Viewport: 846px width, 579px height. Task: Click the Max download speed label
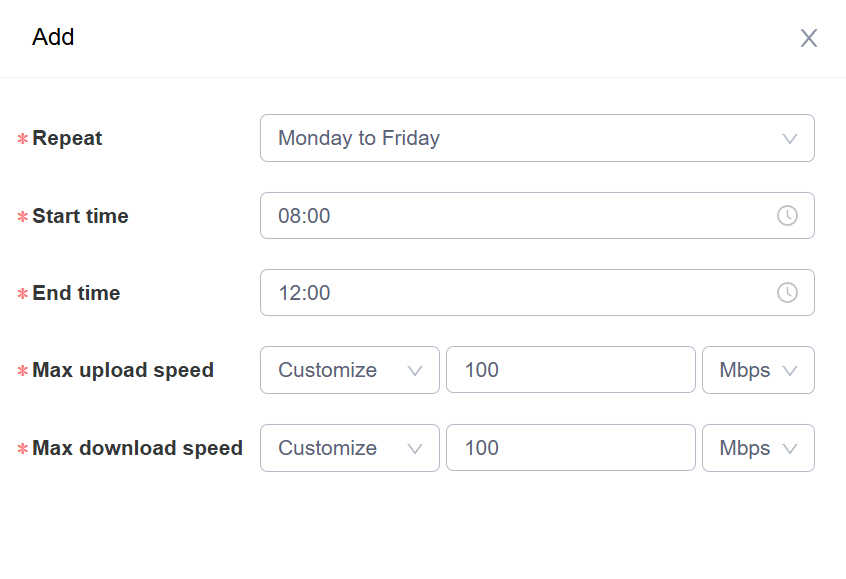pyautogui.click(x=137, y=448)
